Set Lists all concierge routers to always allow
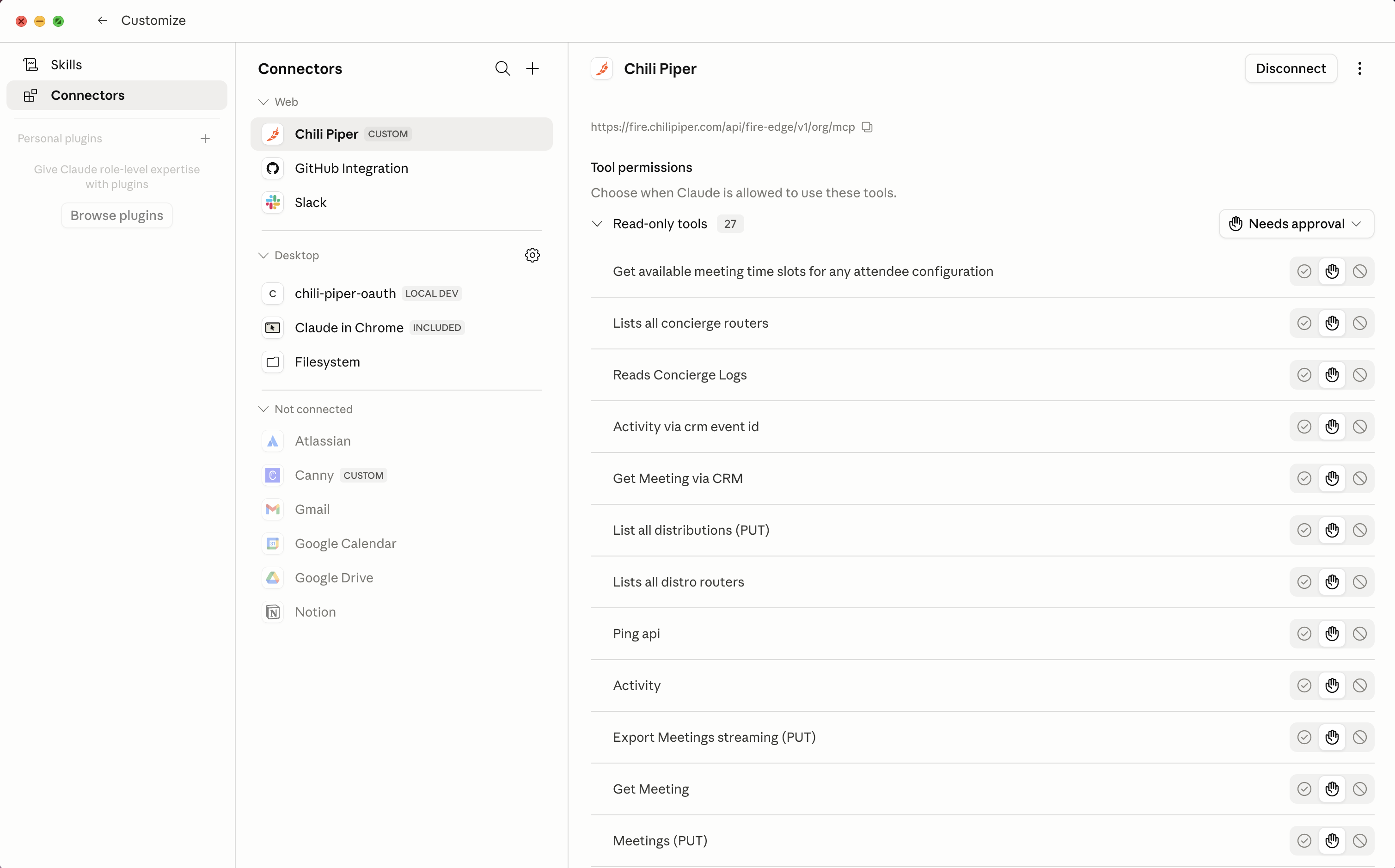 tap(1304, 323)
